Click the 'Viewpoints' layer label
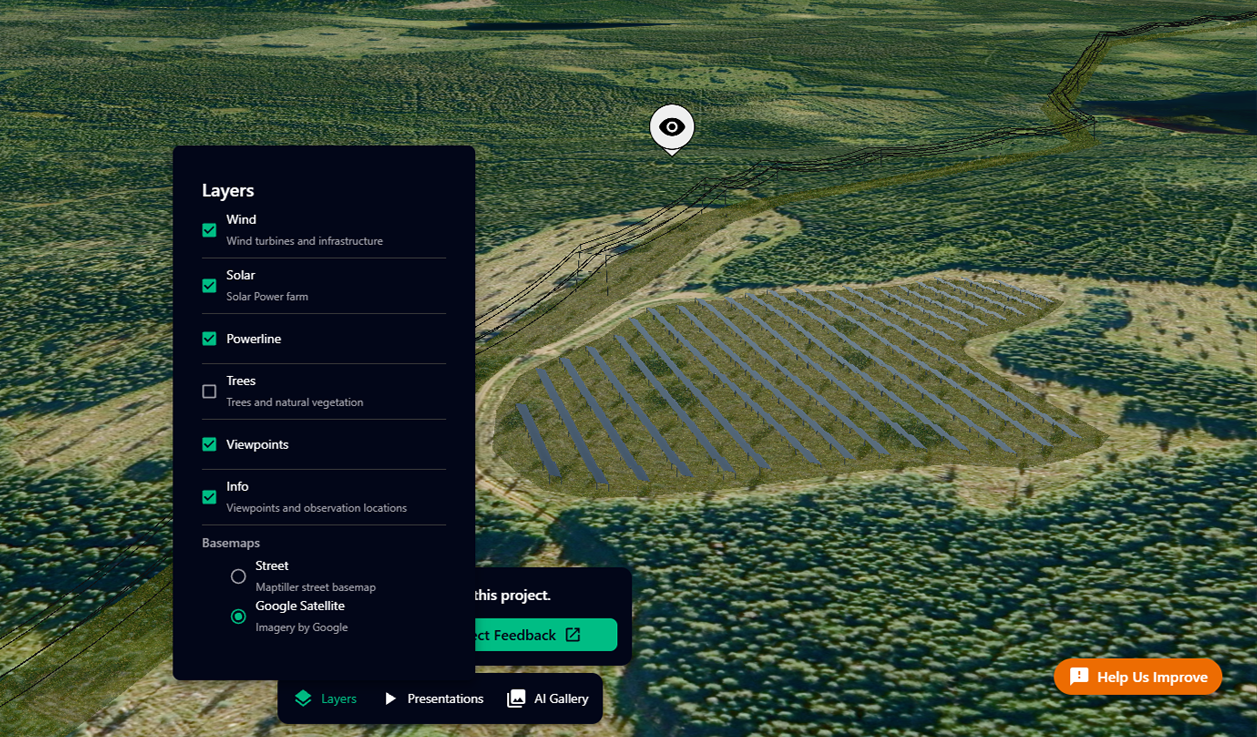 coord(258,444)
